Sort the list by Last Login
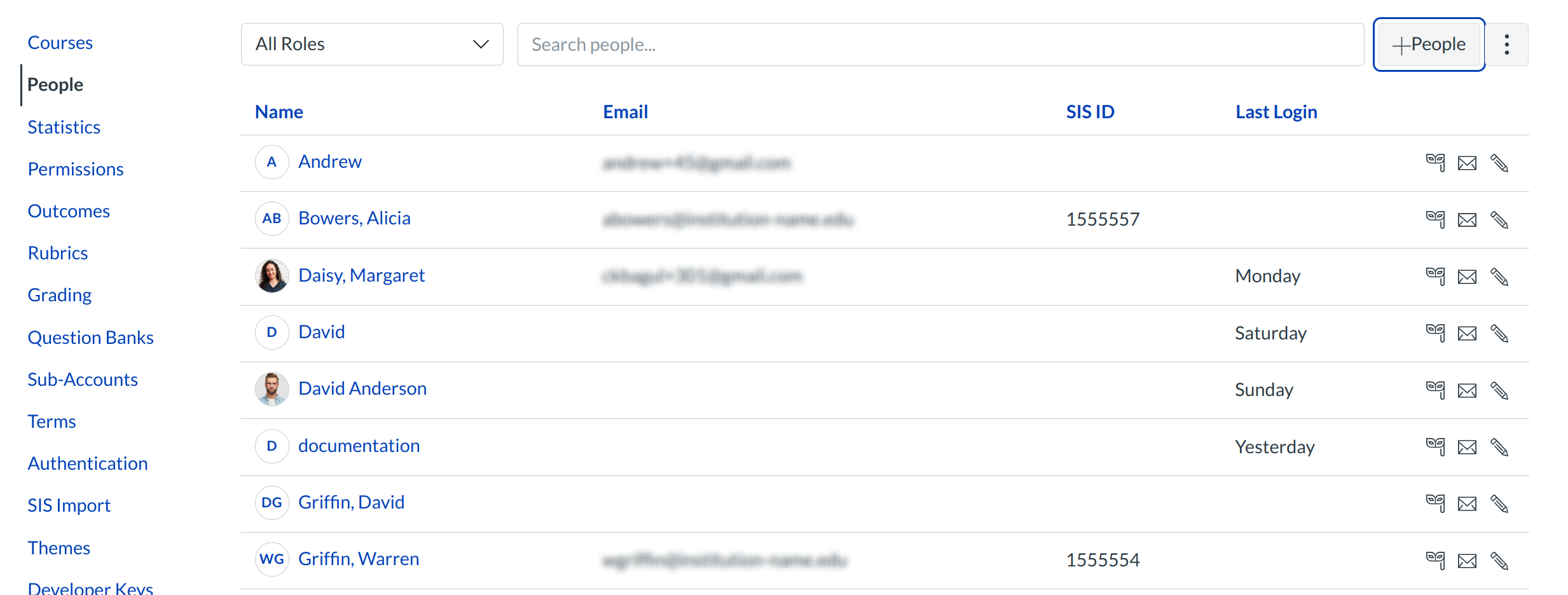The image size is (1568, 595). point(1276,112)
